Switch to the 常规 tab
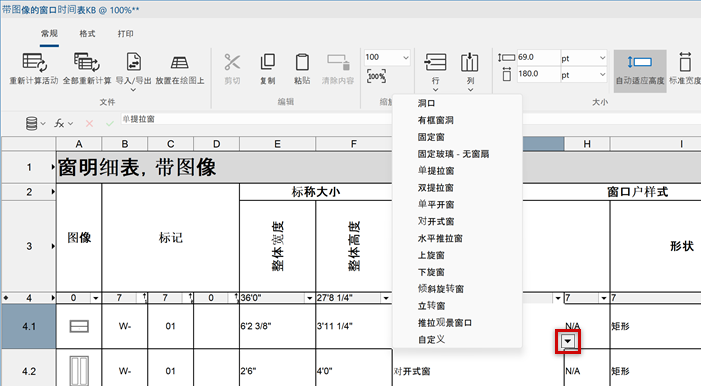Screen dimensions: 701x386 [49, 34]
